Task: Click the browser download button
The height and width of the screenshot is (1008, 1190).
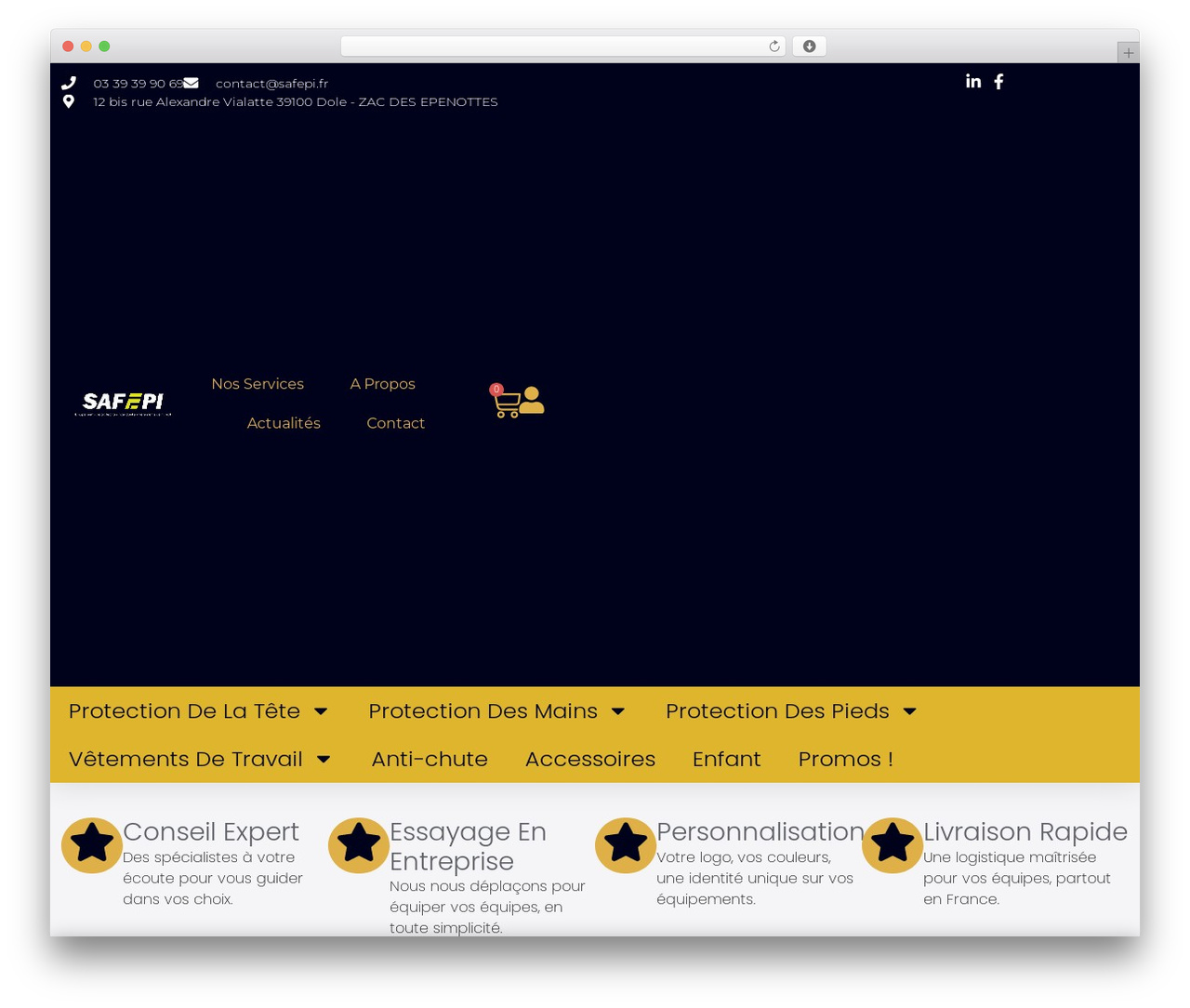Action: pyautogui.click(x=810, y=46)
